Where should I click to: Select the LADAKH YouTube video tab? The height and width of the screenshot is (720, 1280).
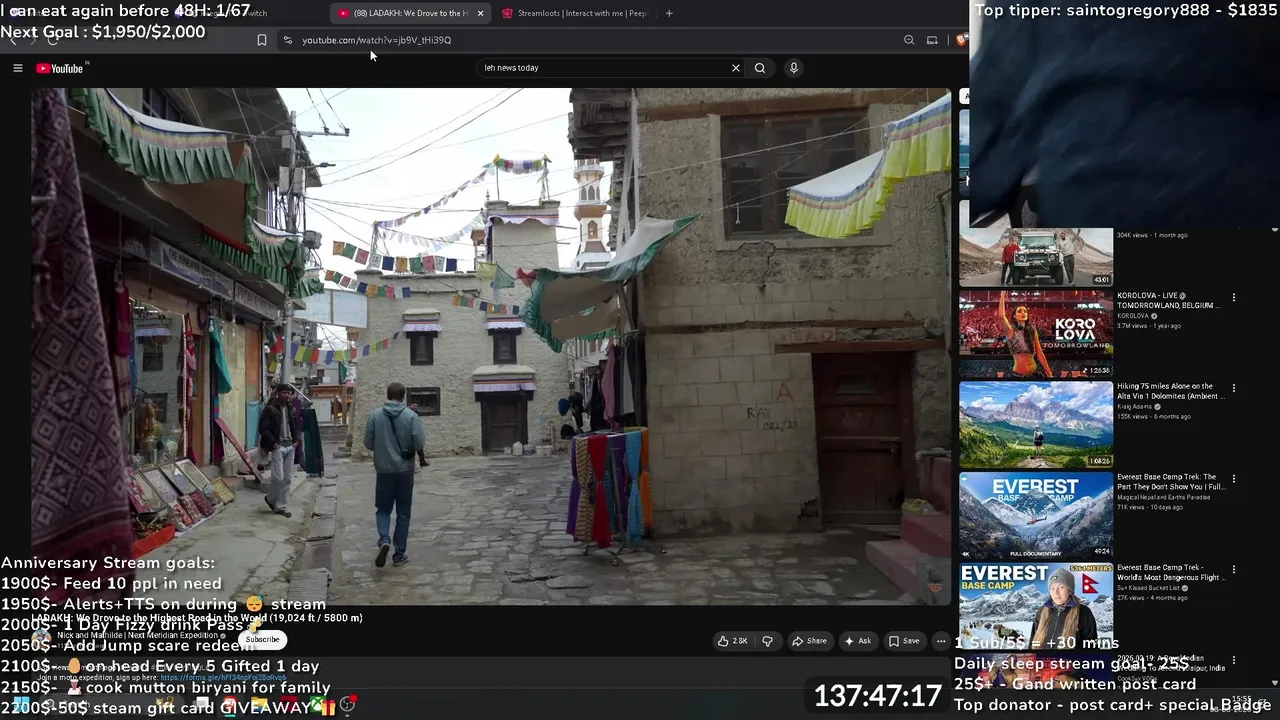404,13
